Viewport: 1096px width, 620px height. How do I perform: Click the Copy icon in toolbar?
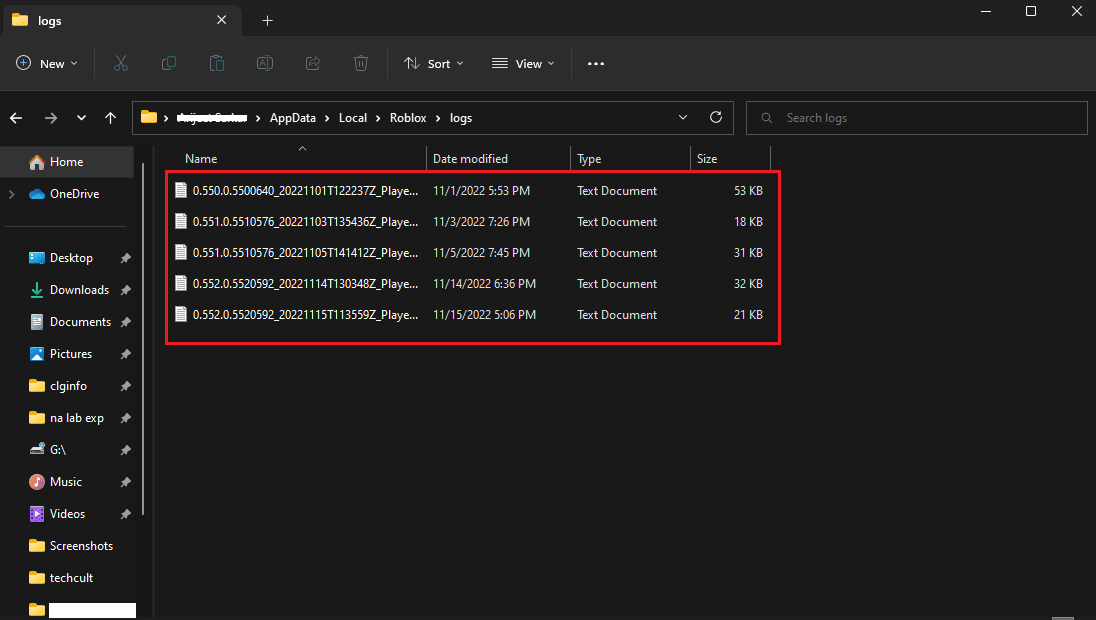tap(169, 63)
